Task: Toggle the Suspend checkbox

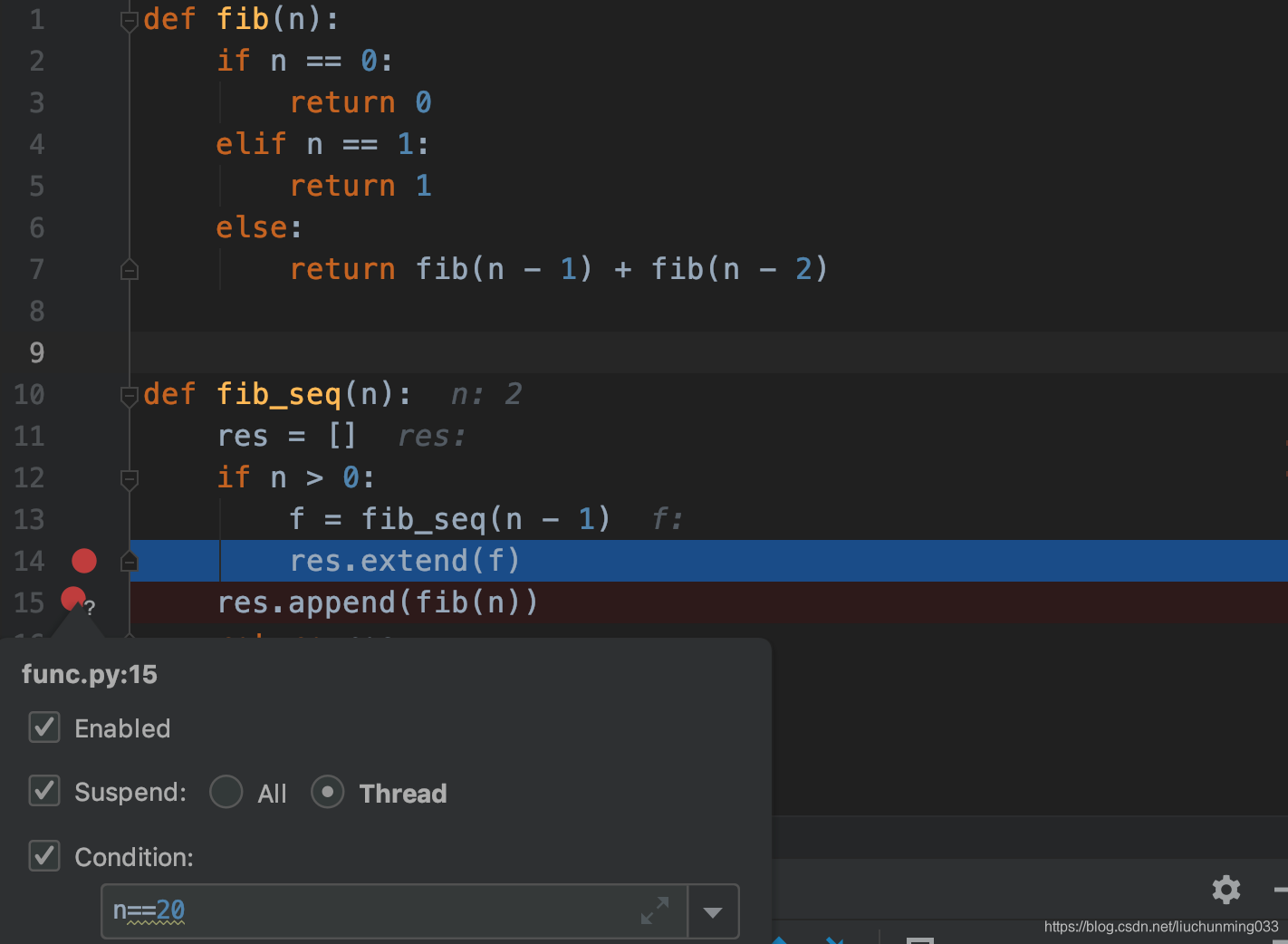Action: (44, 791)
